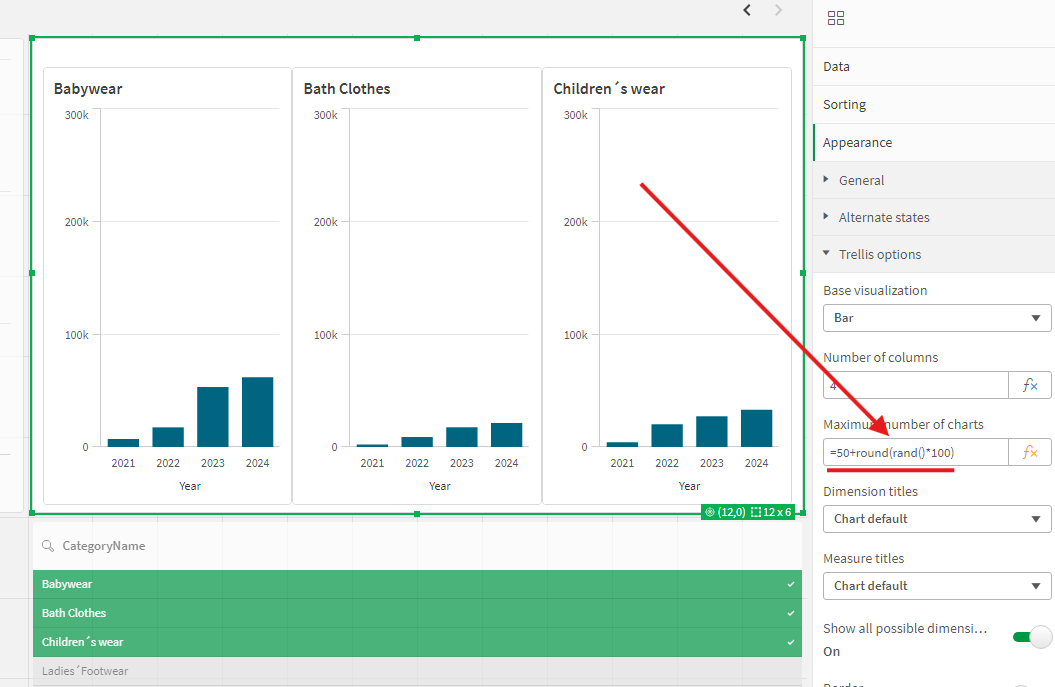The image size is (1055, 687).
Task: Uncheck Children's wear in the filter list
Action: tap(789, 642)
